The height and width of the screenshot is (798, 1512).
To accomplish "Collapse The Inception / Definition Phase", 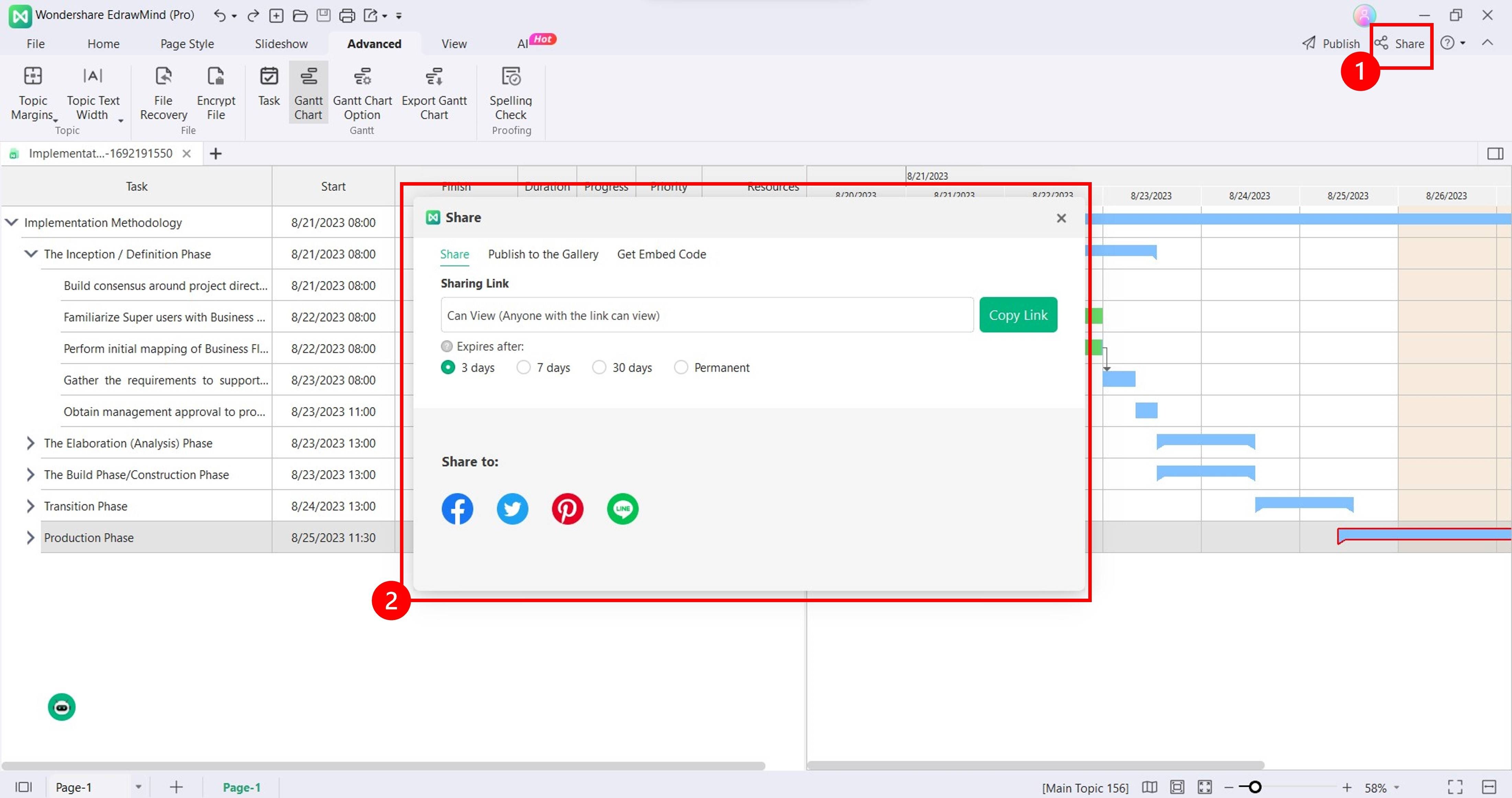I will pos(31,254).
